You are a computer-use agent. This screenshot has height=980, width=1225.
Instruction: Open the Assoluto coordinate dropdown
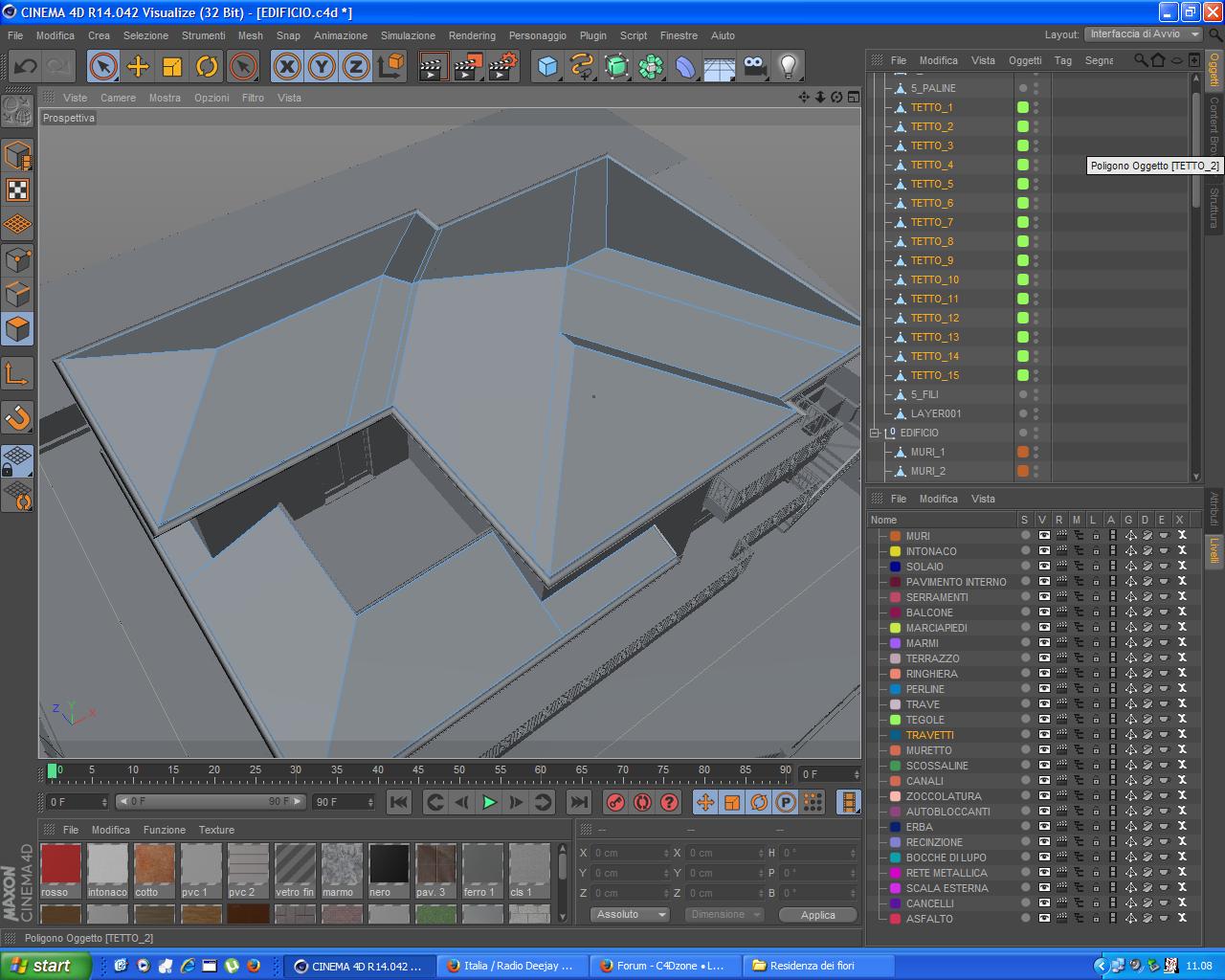click(x=628, y=915)
